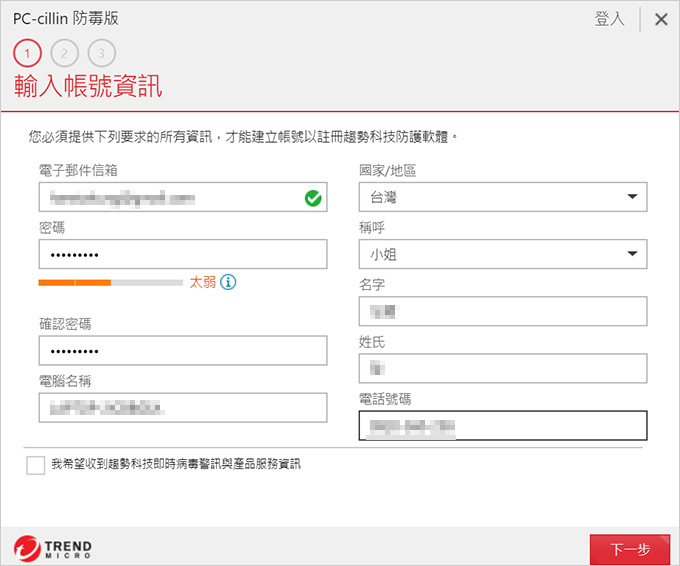Click the 下一步 button
680x566 pixels.
coord(630,550)
